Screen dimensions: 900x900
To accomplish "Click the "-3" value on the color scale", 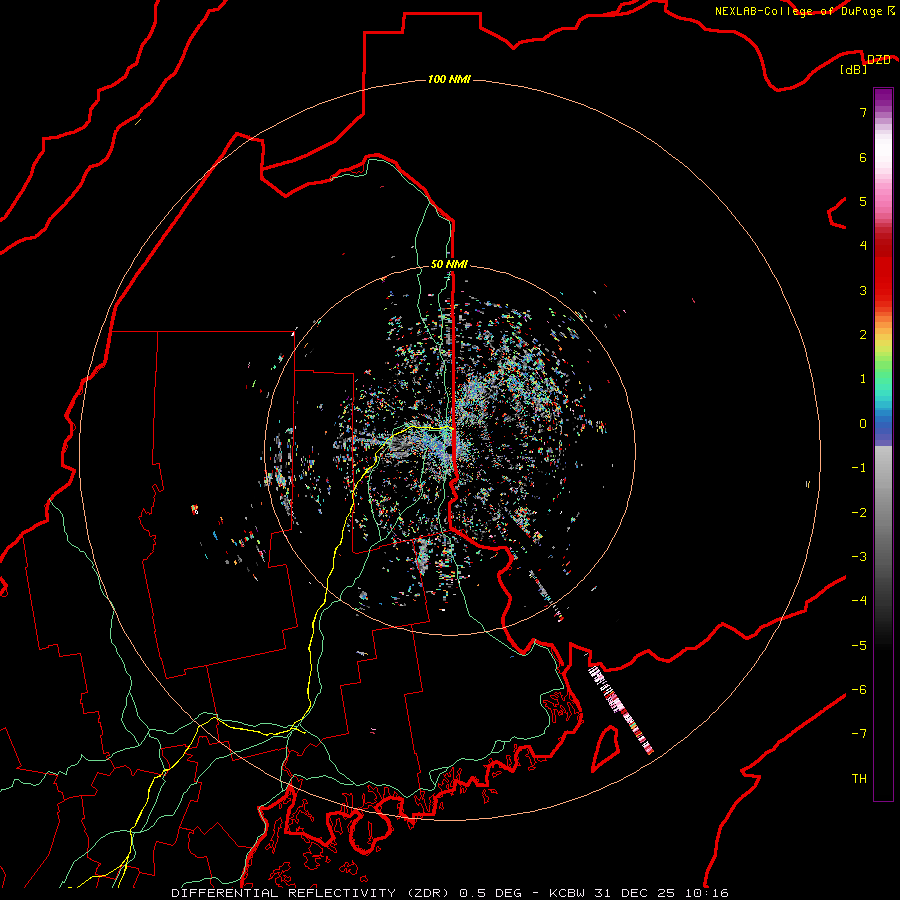I will 859,557.
